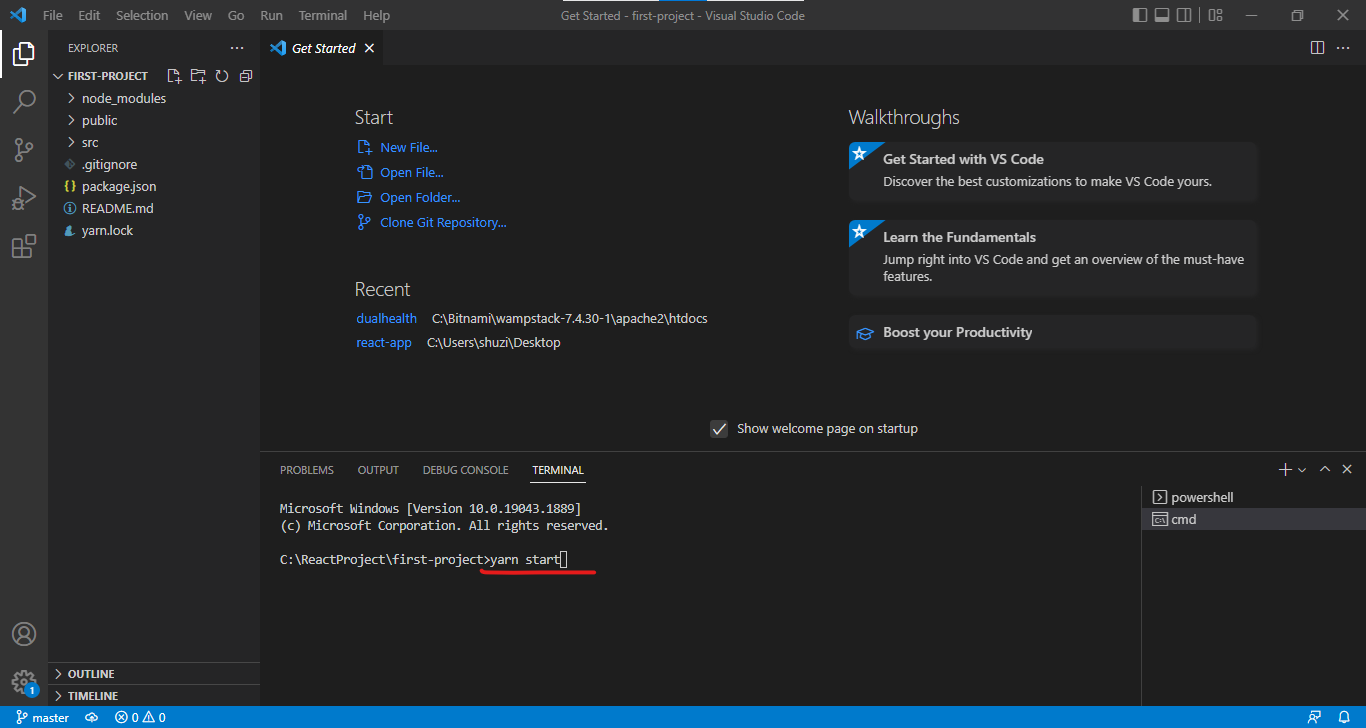Click the New Folder icon in Explorer header
Image resolution: width=1366 pixels, height=728 pixels.
(198, 76)
